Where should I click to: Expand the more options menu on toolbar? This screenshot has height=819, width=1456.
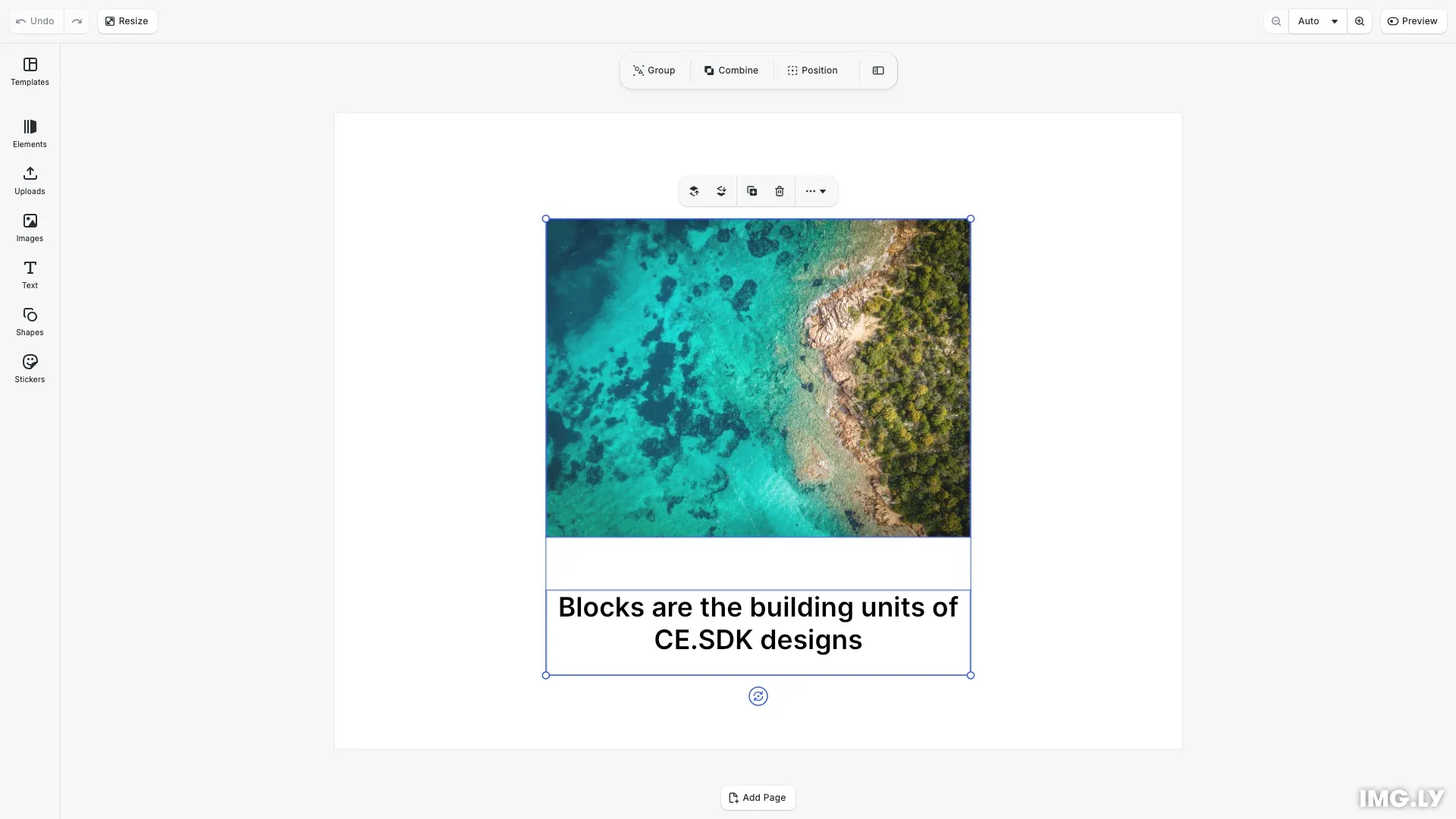(x=815, y=190)
